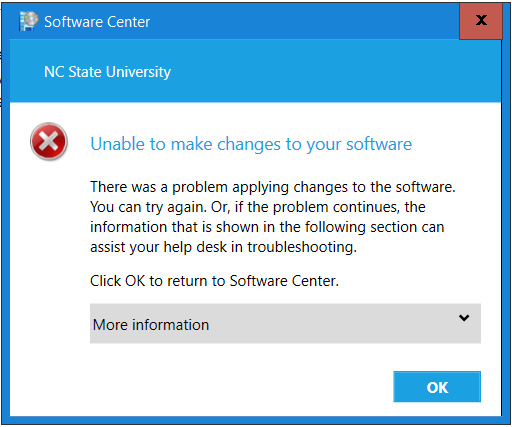
Task: Click the 'assist your help desk' line
Action: (x=224, y=247)
